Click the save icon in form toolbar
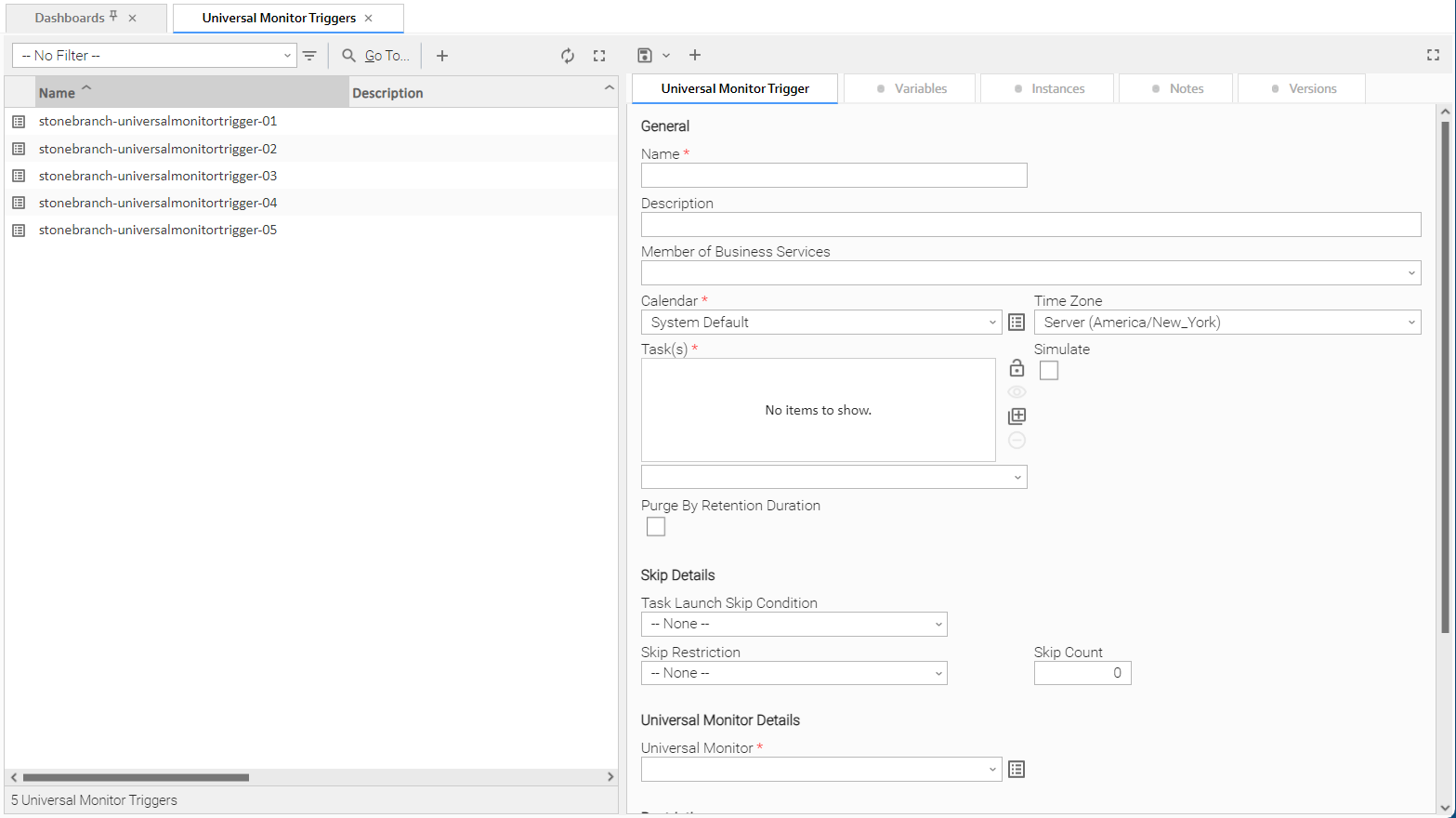The height and width of the screenshot is (818, 1456). tap(645, 56)
